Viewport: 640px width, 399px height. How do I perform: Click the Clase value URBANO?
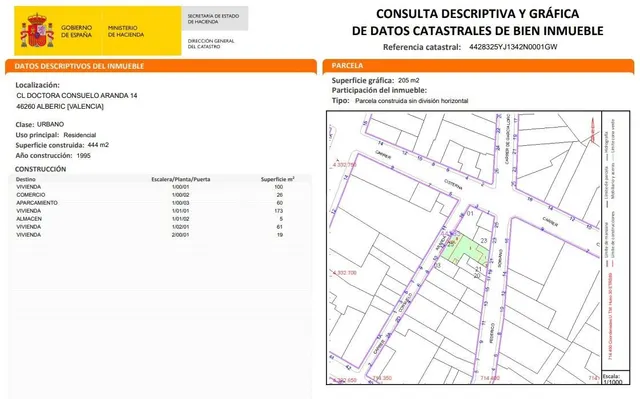click(50, 124)
